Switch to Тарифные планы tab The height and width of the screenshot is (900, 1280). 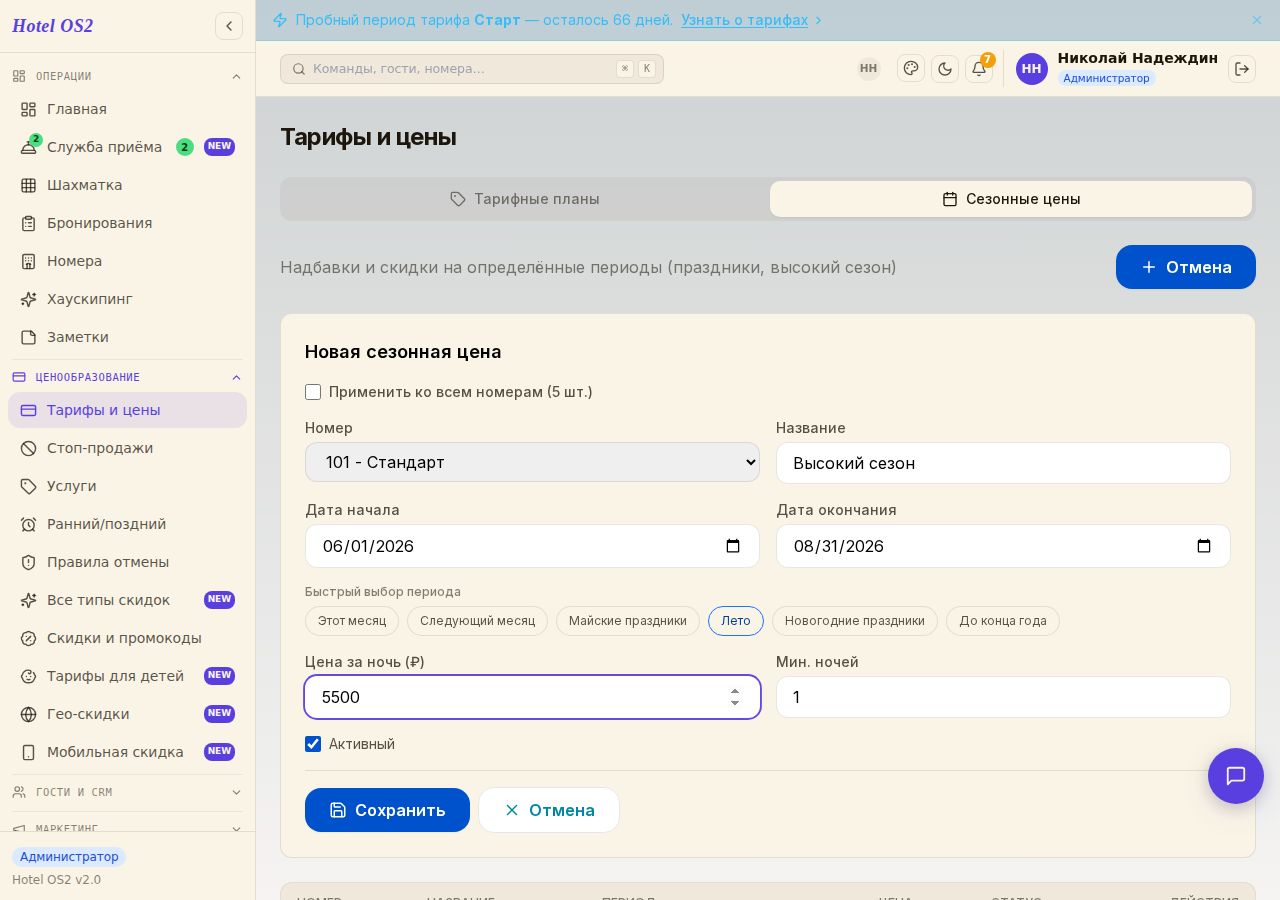525,199
